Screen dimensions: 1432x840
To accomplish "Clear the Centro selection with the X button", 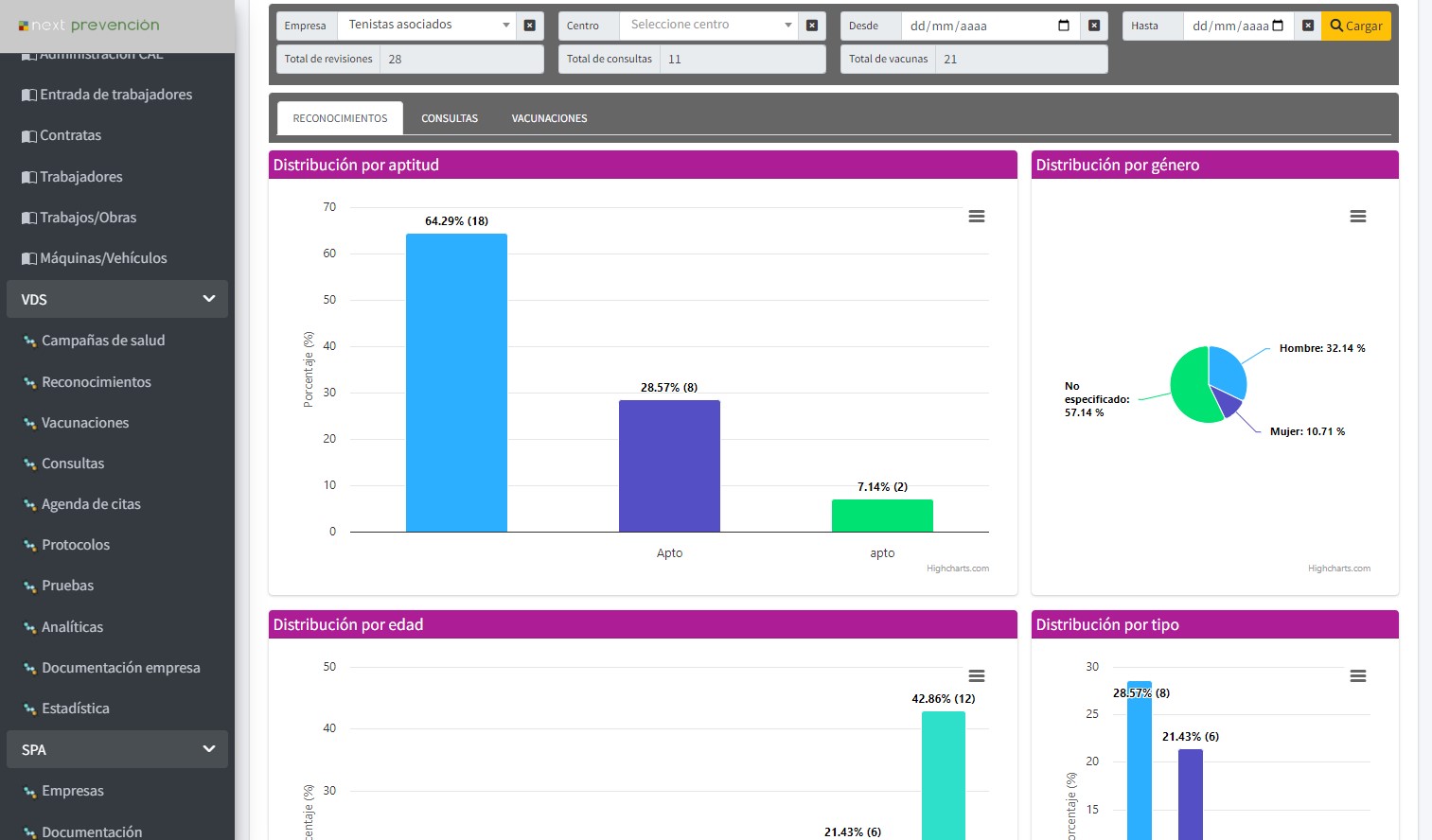I will (x=812, y=26).
